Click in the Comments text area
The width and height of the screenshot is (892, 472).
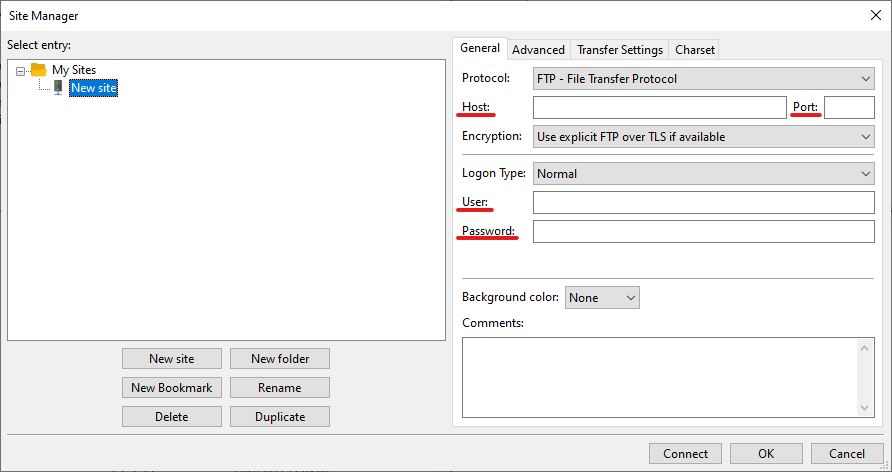[x=660, y=378]
